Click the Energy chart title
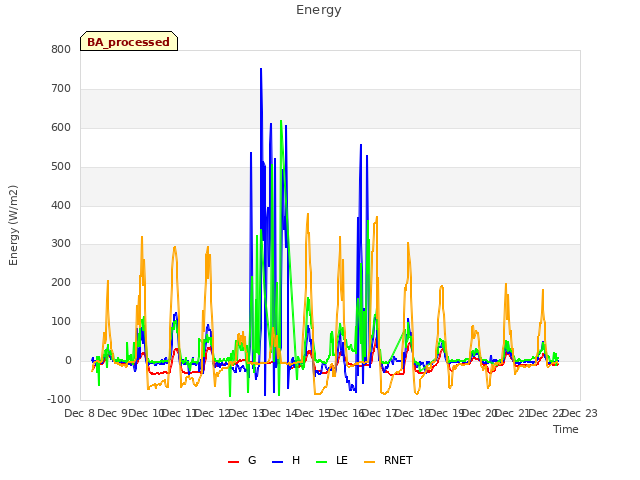Image resolution: width=640 pixels, height=480 pixels. click(319, 10)
